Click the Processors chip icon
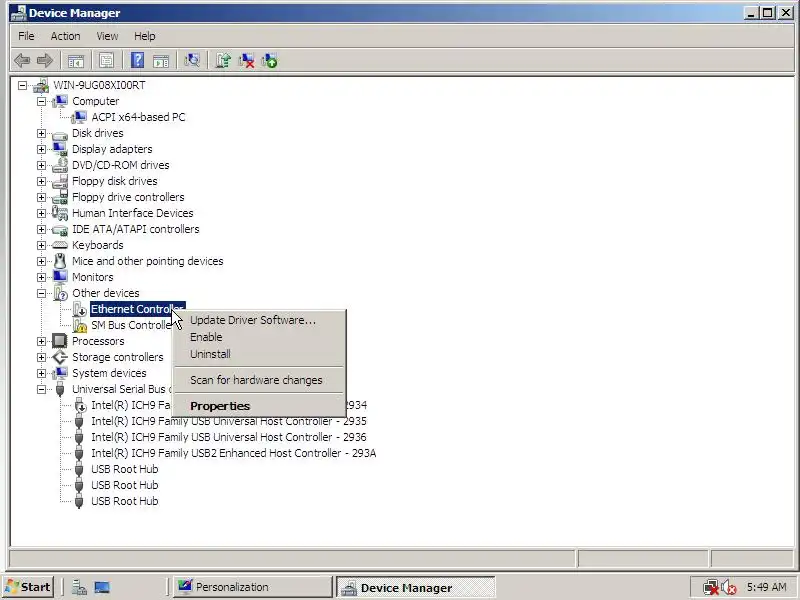Screen dimensions: 800x600 tap(60, 341)
